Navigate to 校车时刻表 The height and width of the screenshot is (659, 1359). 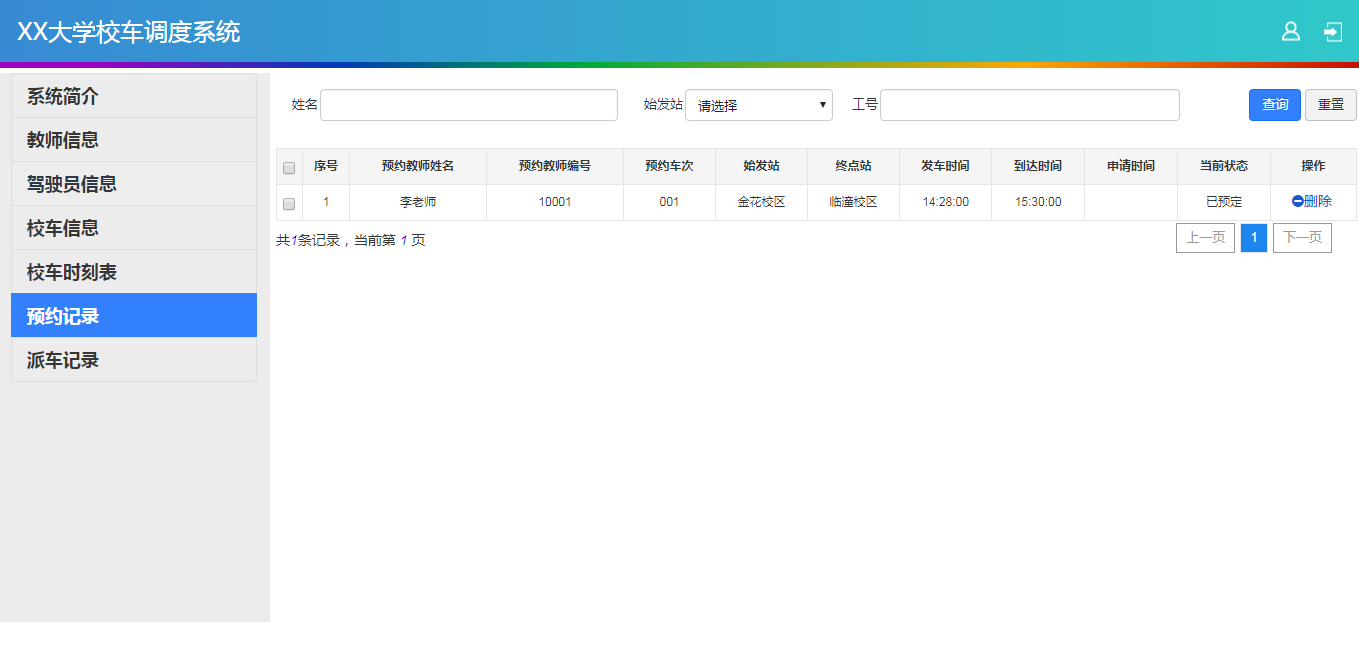pyautogui.click(x=134, y=272)
